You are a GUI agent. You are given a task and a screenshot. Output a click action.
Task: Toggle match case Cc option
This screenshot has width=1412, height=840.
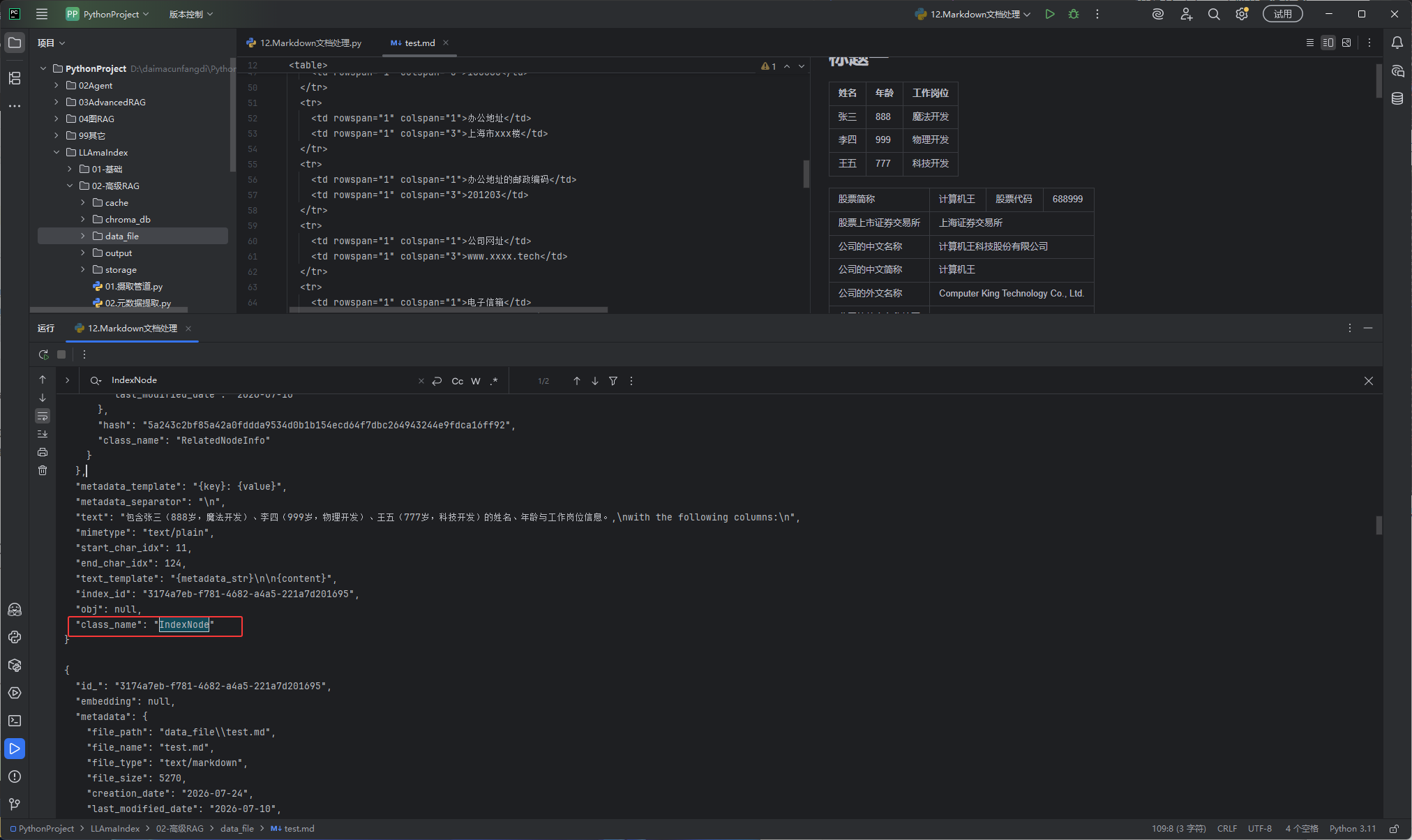click(458, 381)
